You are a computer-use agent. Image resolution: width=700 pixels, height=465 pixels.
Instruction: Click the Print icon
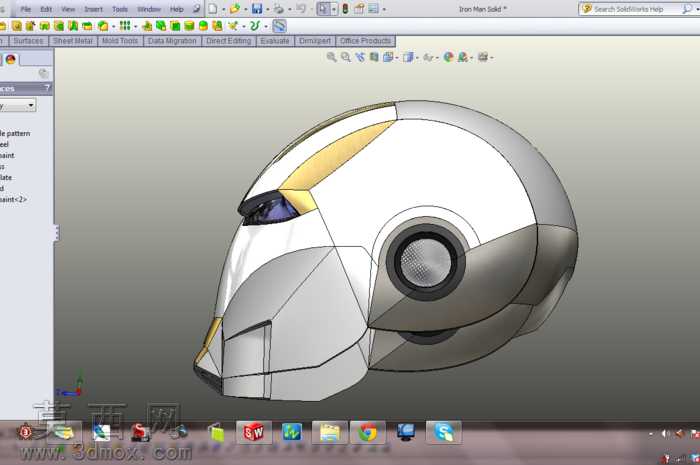pyautogui.click(x=279, y=8)
